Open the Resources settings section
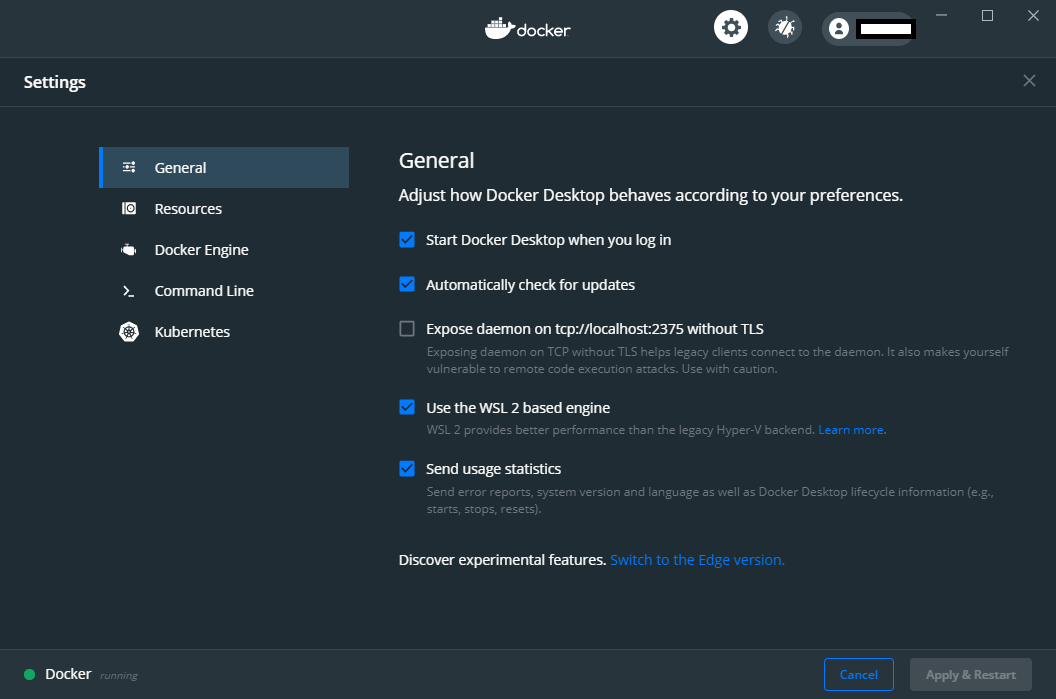Viewport: 1056px width, 699px height. [224, 209]
